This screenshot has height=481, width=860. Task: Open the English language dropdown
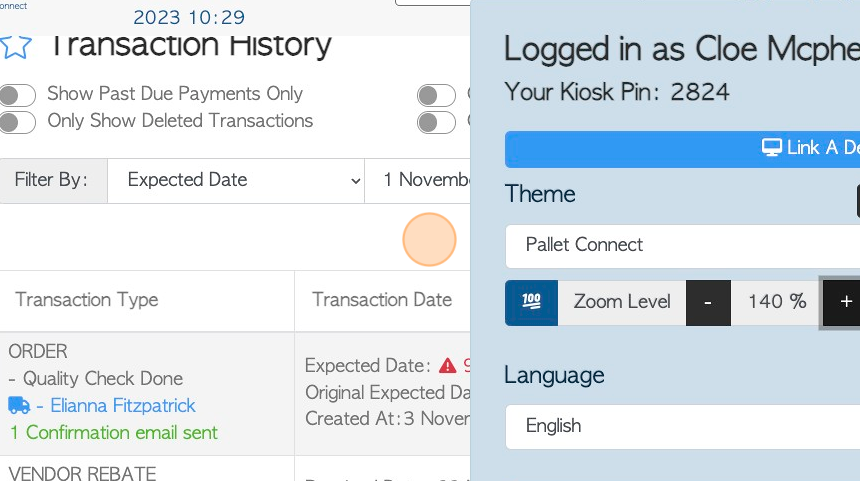tap(682, 427)
